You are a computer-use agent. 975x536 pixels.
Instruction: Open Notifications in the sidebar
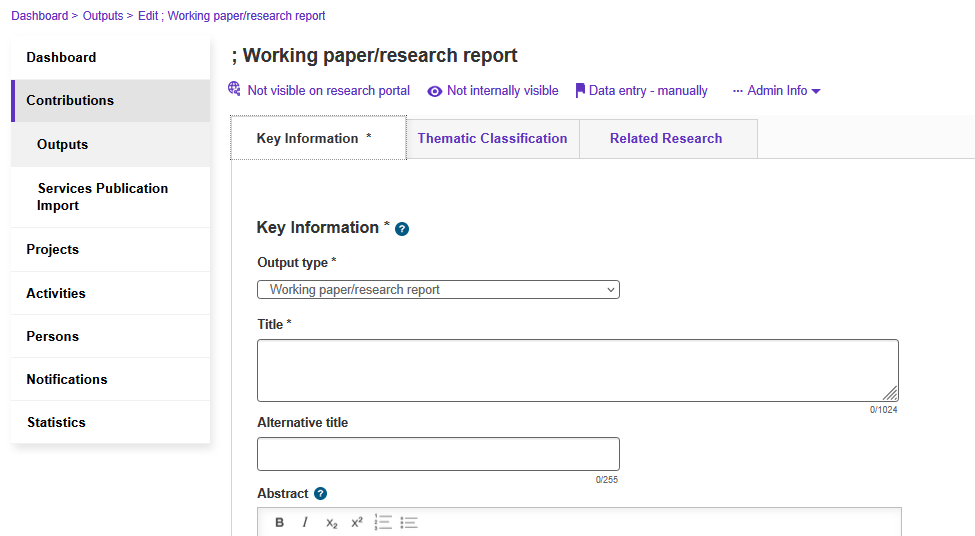111,379
